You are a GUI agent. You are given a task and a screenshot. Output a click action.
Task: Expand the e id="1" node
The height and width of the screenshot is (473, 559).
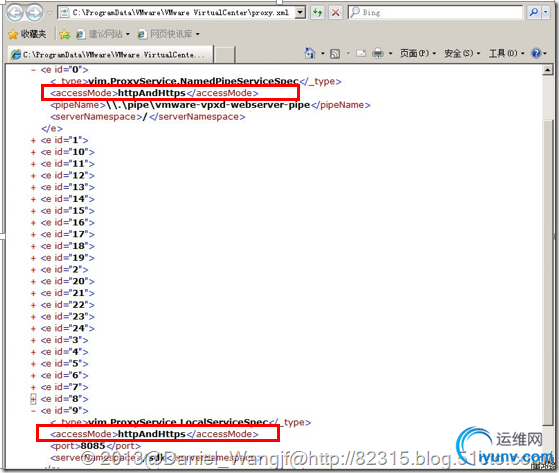[x=33, y=140]
